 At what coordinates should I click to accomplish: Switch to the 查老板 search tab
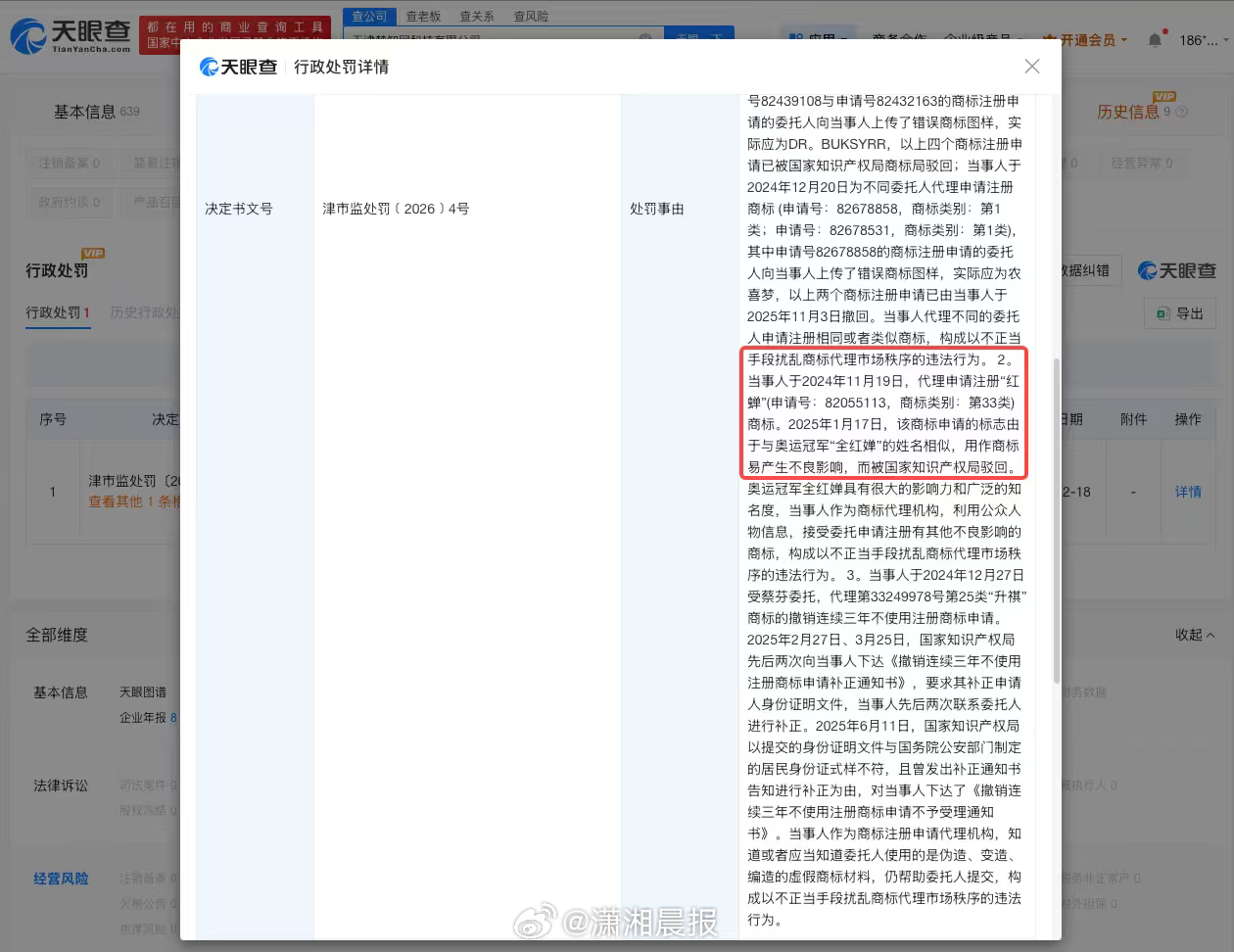(421, 15)
